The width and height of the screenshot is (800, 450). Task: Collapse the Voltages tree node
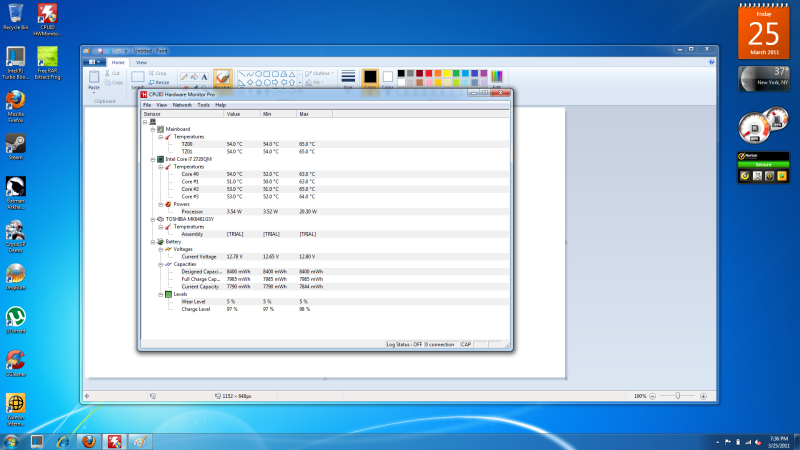click(x=161, y=249)
